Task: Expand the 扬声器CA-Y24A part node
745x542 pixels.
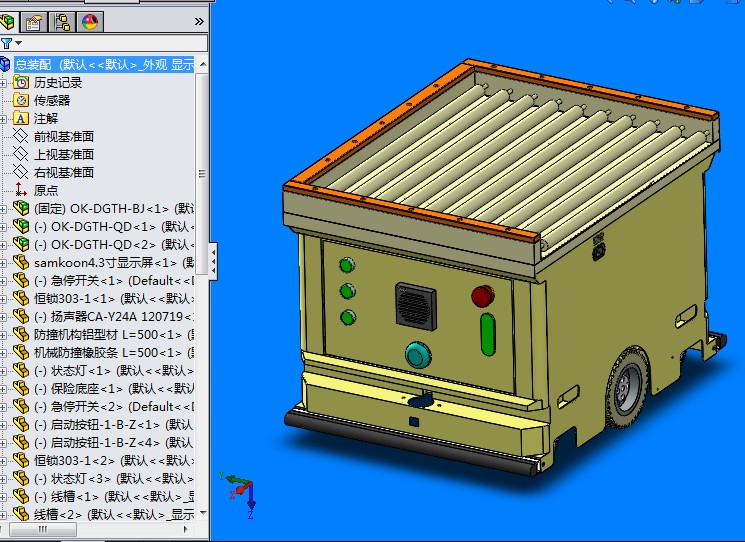Action: point(3,317)
